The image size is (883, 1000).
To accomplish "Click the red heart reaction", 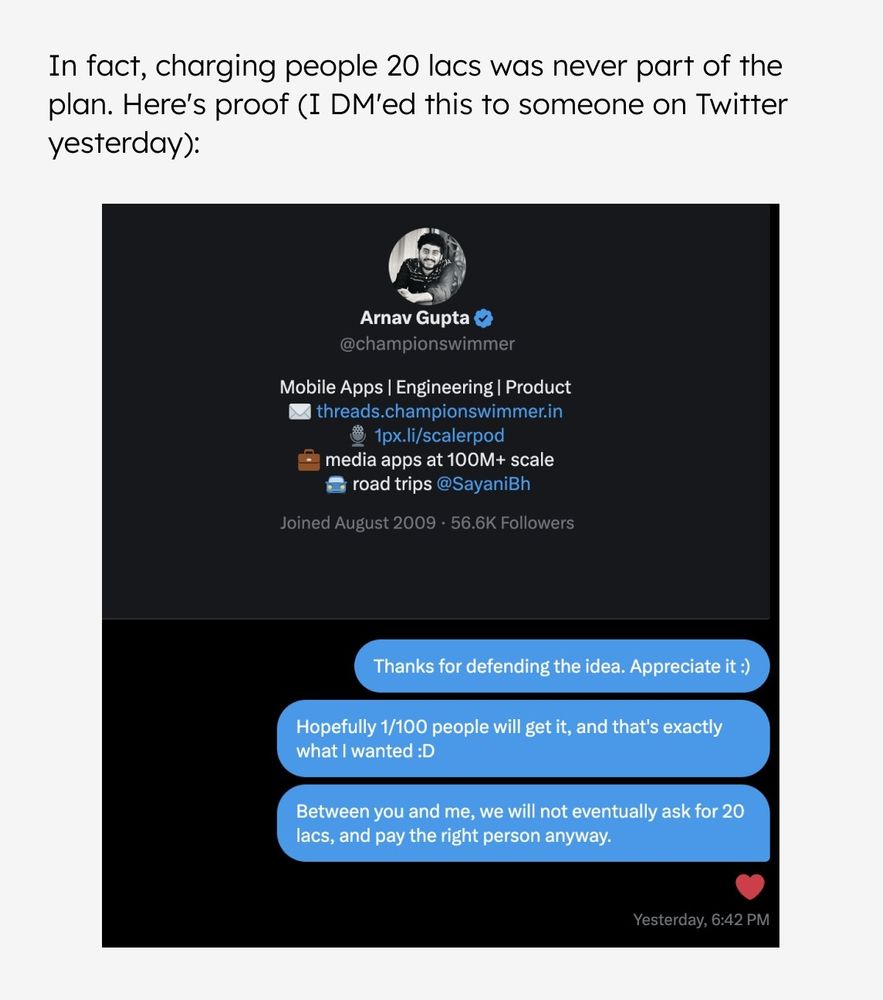I will point(750,886).
